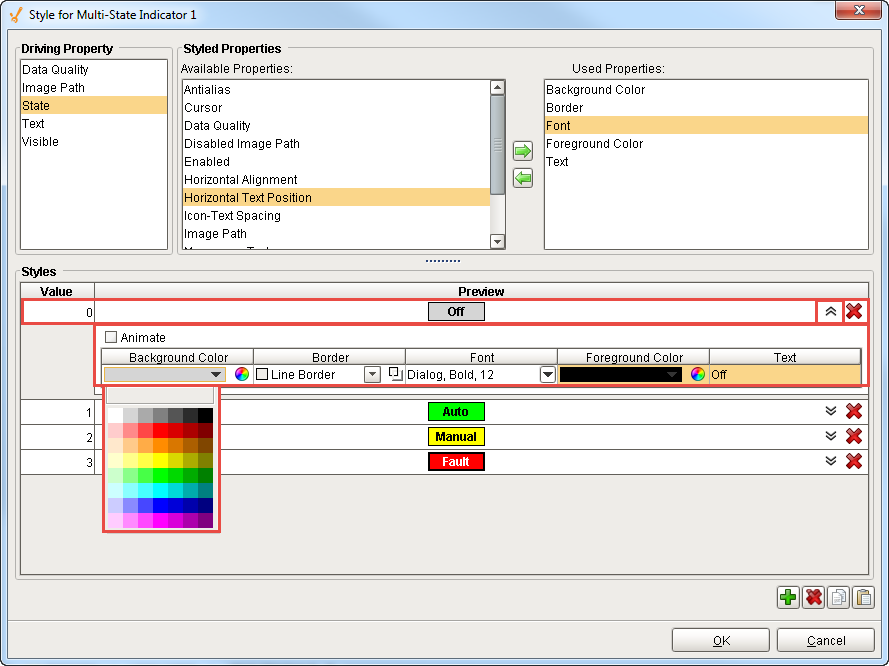This screenshot has width=889, height=666.
Task: Click the green add style button
Action: pyautogui.click(x=787, y=597)
